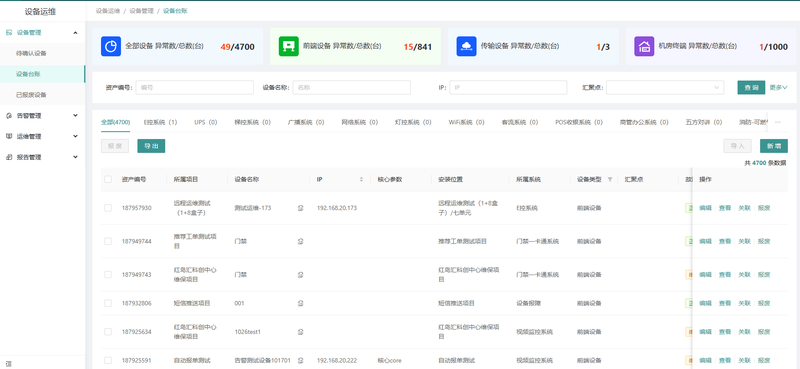
Task: Focus the IP filter input field
Action: point(508,87)
